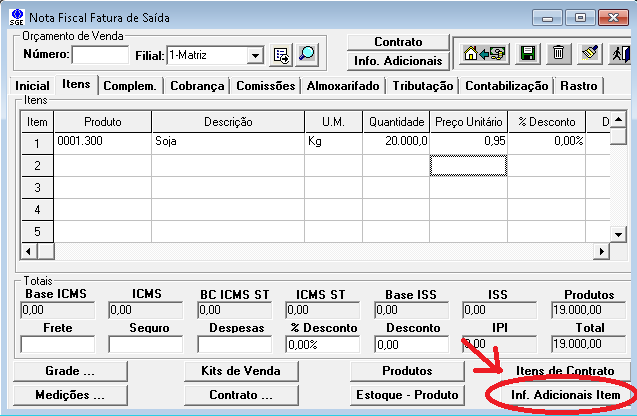
Task: Click right arrow on grid horizontal scrollbar
Action: click(602, 252)
